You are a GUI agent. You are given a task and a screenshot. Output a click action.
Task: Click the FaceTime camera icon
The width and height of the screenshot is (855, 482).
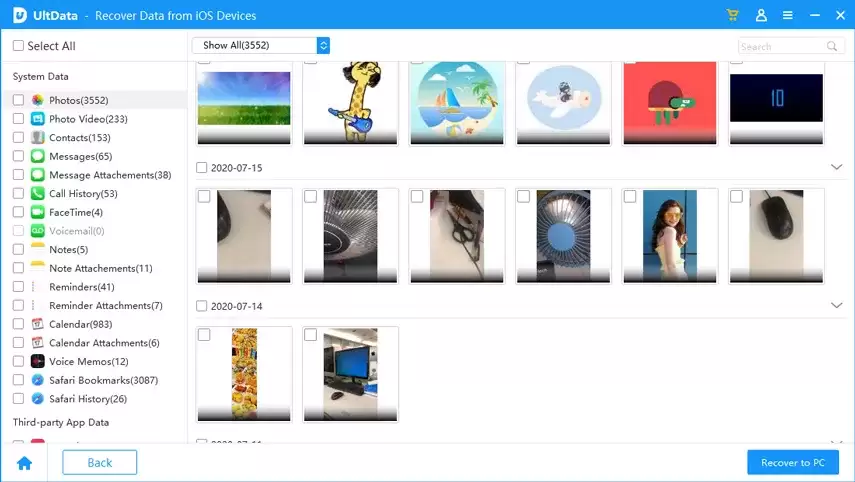click(x=38, y=212)
